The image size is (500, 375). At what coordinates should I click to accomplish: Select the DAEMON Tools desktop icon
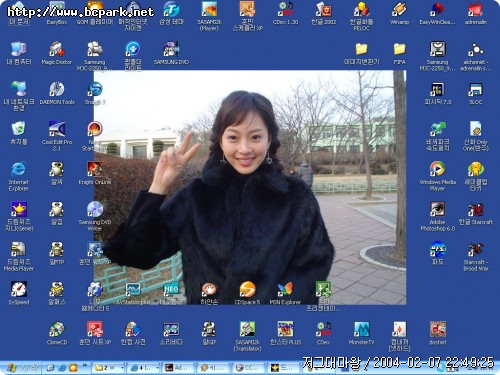click(x=57, y=93)
